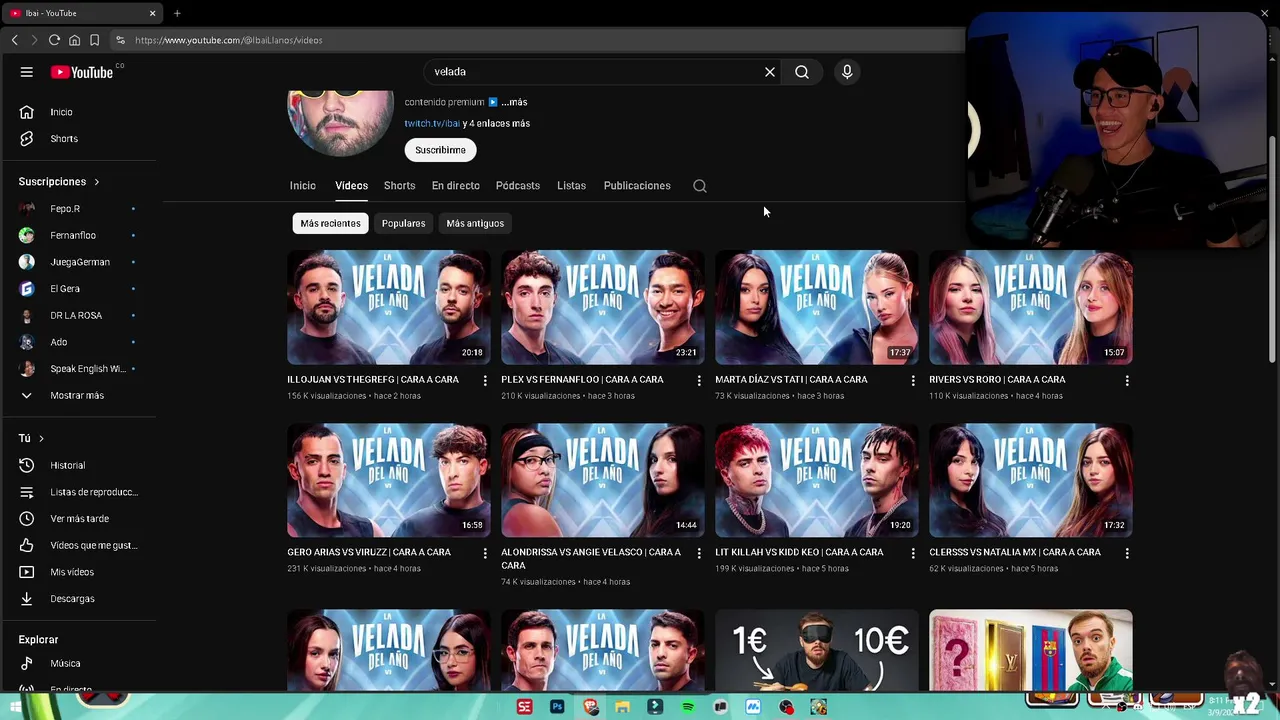Open Spotify from the taskbar
Image resolution: width=1280 pixels, height=720 pixels.
688,707
